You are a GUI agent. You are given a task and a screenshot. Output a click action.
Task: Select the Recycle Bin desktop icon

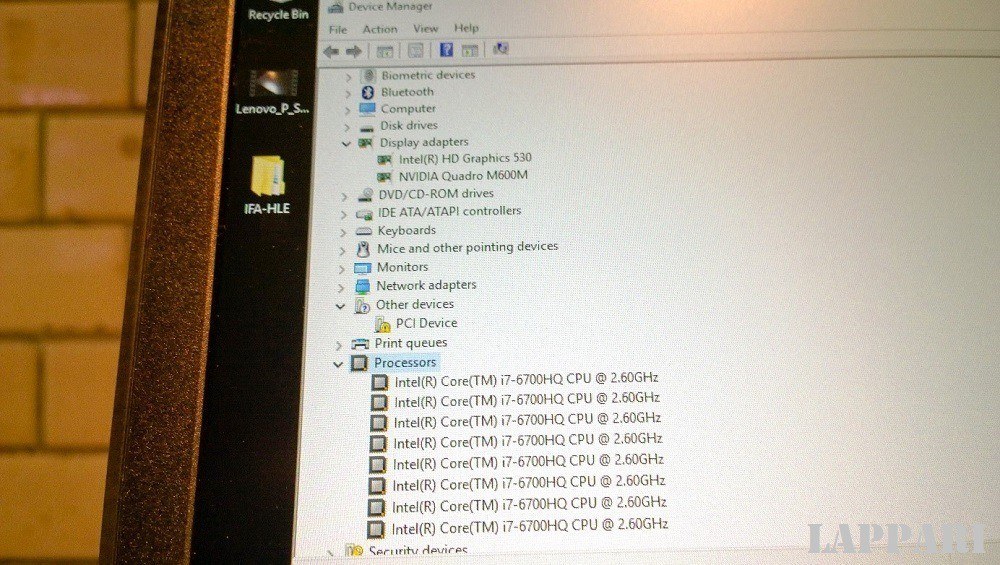tap(278, 11)
